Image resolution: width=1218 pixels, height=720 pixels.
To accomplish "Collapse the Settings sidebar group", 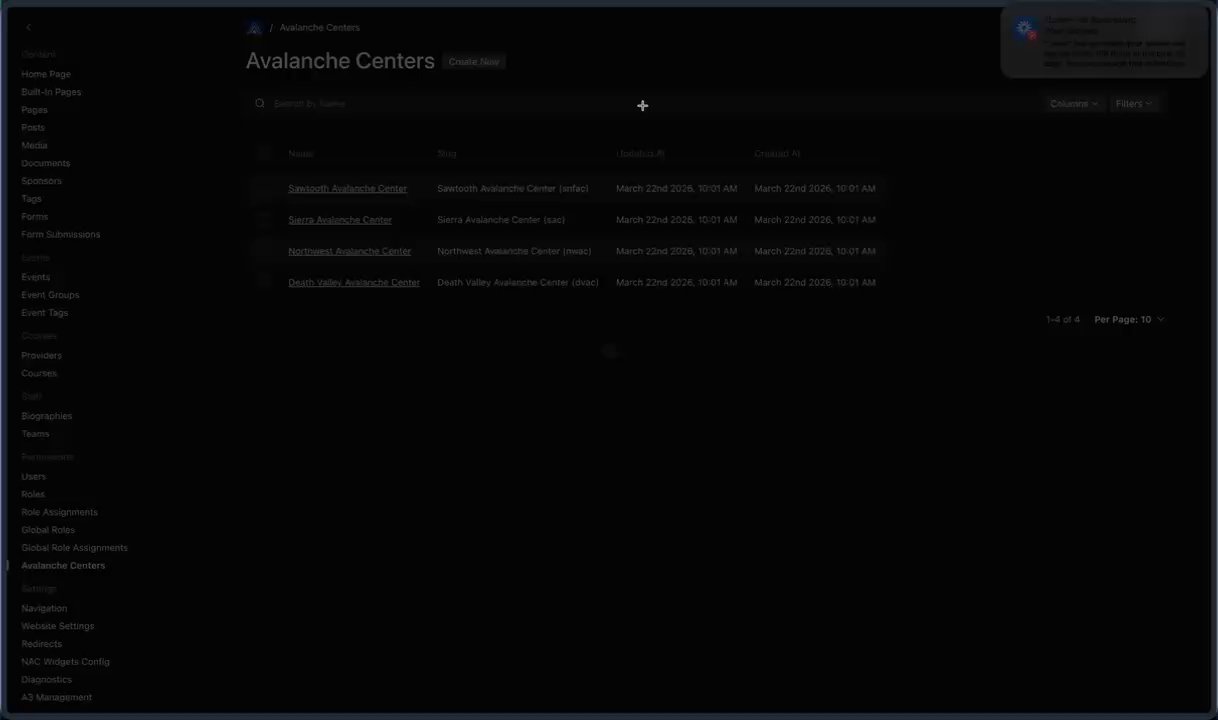I will tap(38, 589).
